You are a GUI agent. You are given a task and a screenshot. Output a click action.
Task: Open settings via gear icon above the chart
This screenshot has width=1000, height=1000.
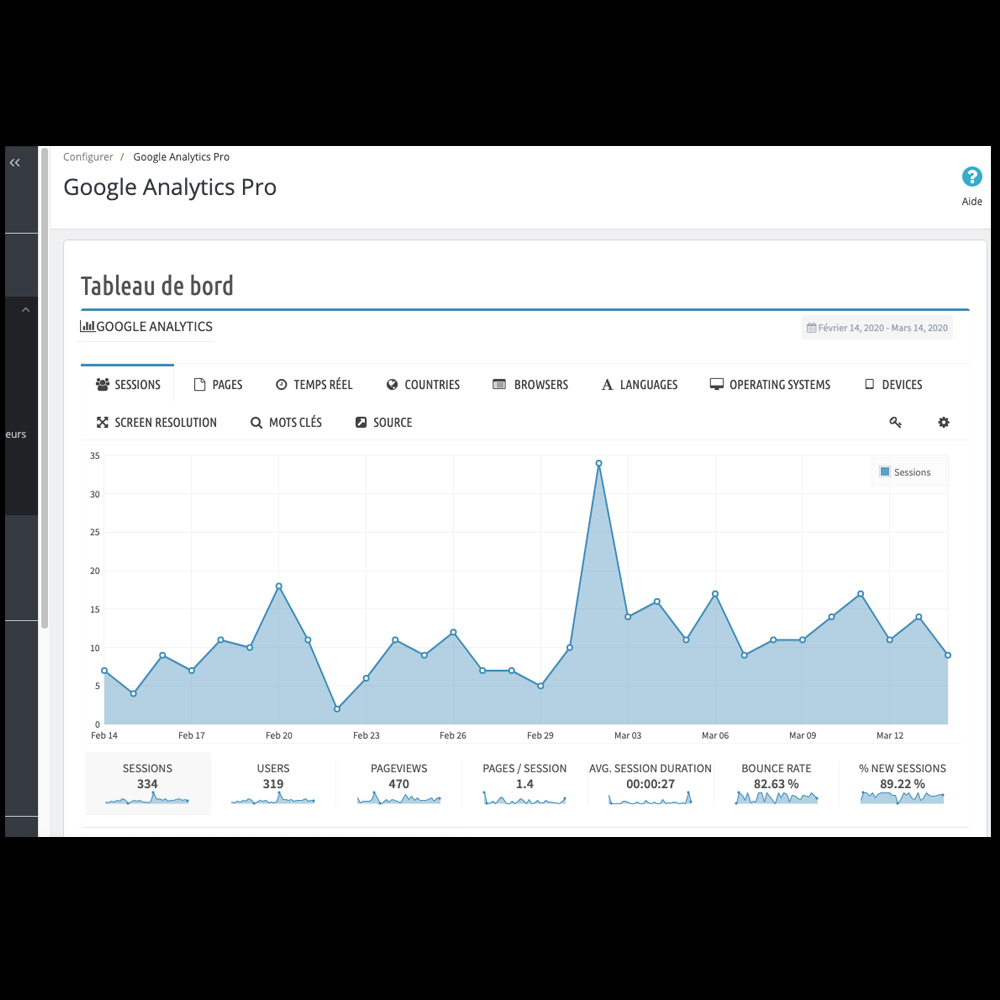(943, 422)
